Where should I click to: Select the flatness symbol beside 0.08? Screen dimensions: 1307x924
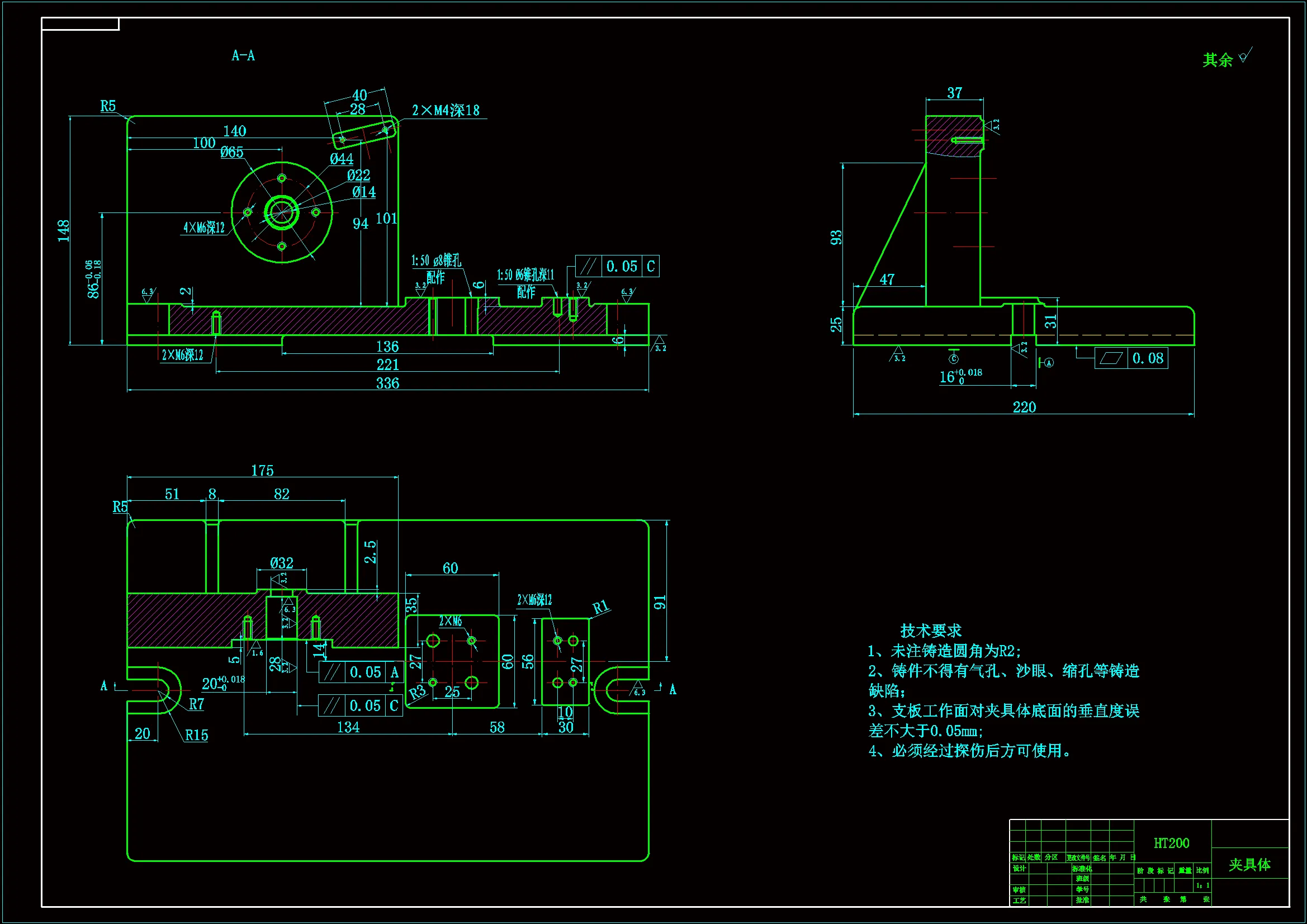coord(1111,358)
